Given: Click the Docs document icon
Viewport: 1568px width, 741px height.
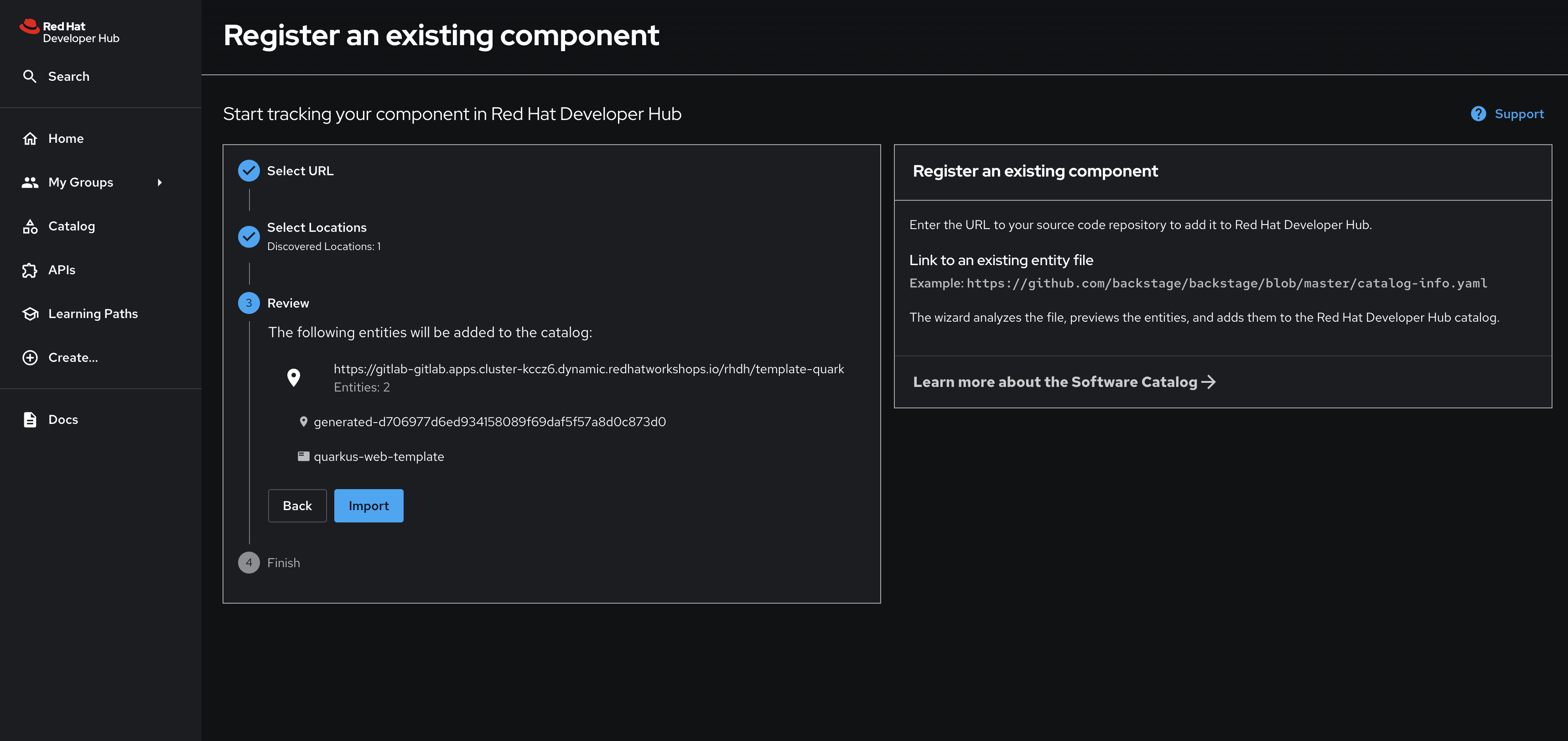Looking at the screenshot, I should click(30, 419).
